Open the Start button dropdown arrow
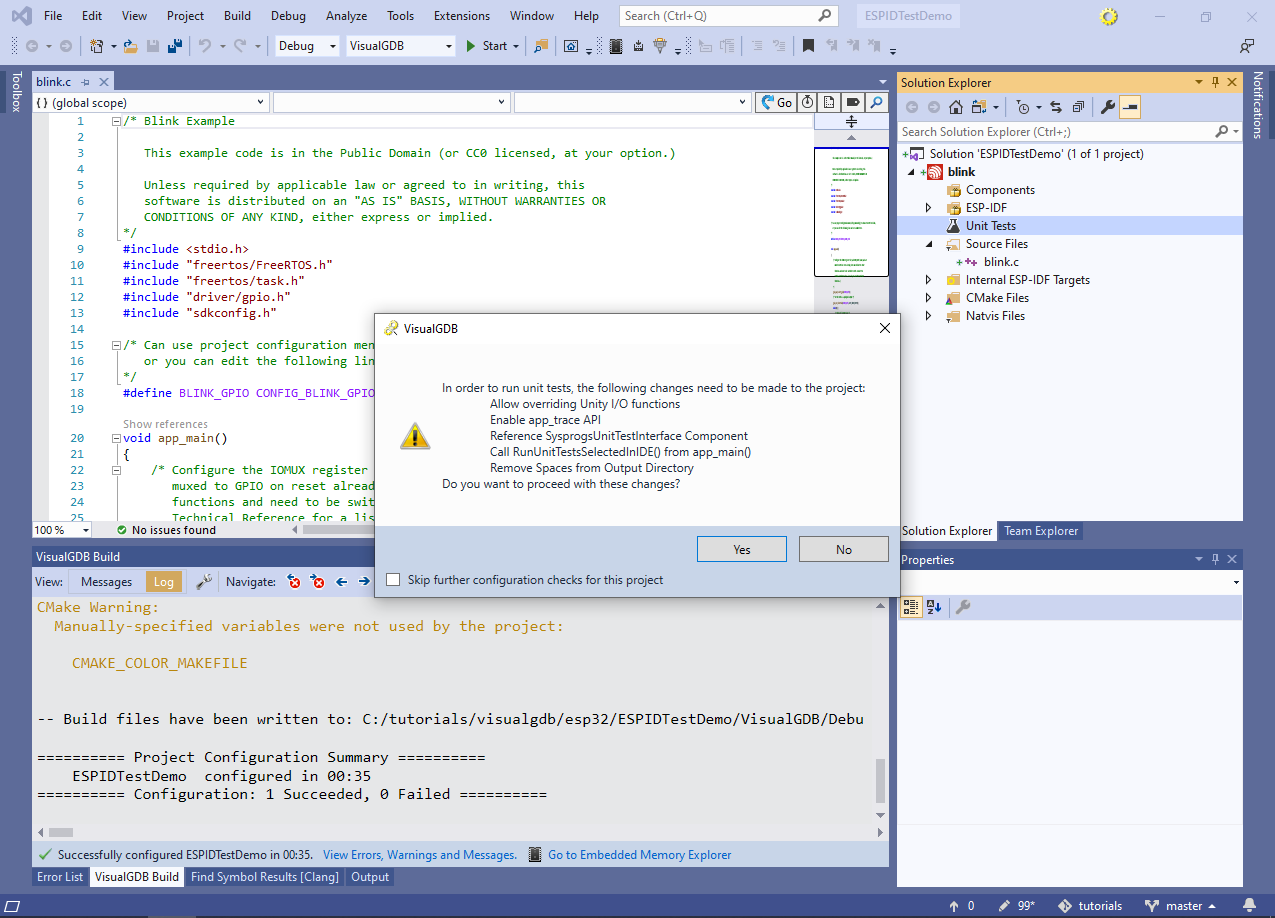Image resolution: width=1275 pixels, height=918 pixels. click(x=516, y=46)
